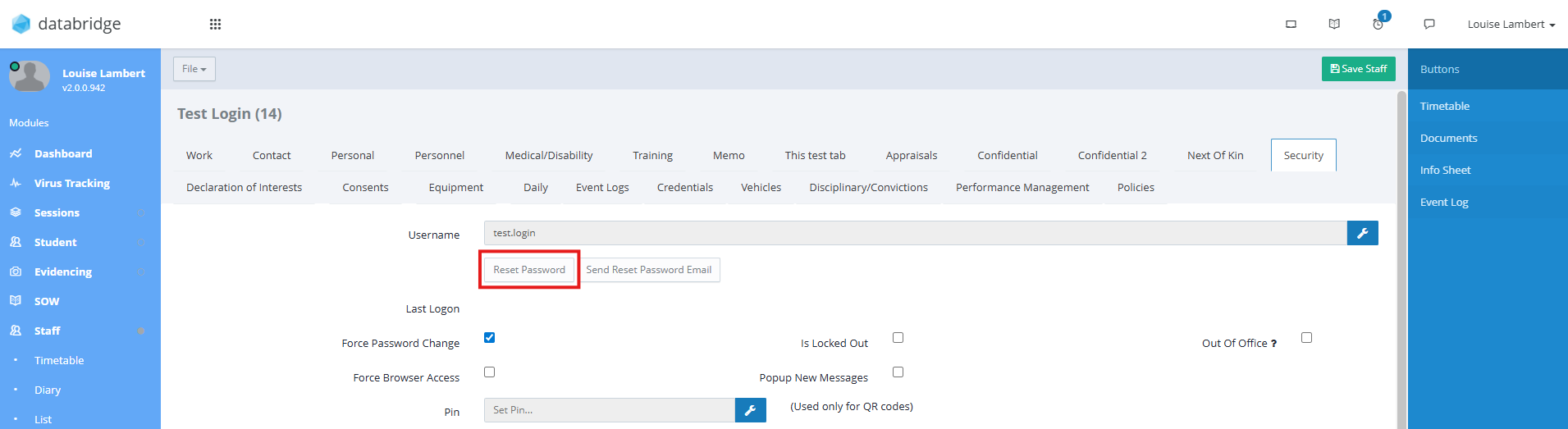Open the screen/window icon in top bar
This screenshot has height=429, width=1568.
[x=1291, y=25]
